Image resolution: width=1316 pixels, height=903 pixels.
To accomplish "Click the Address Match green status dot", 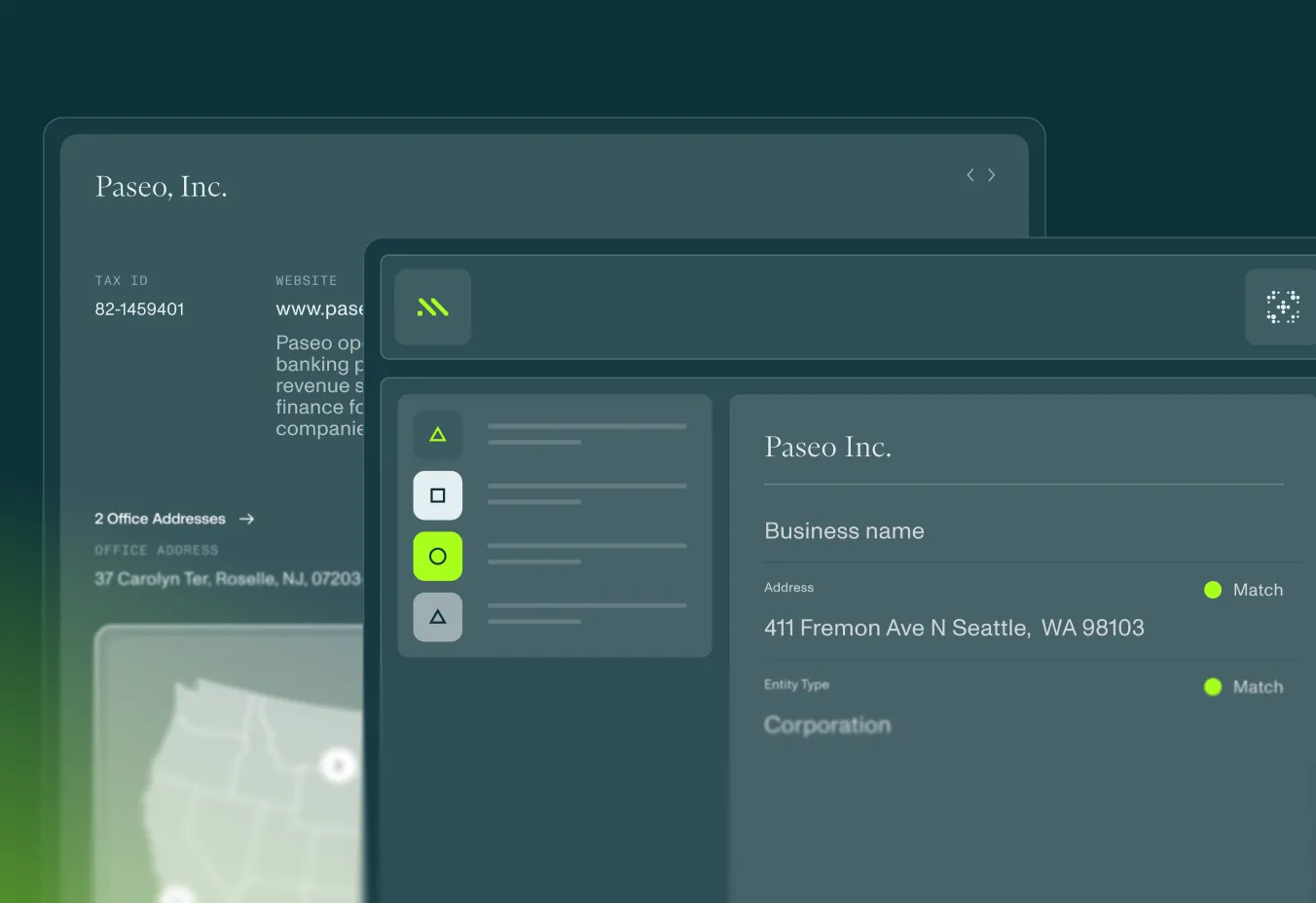I will tap(1213, 590).
